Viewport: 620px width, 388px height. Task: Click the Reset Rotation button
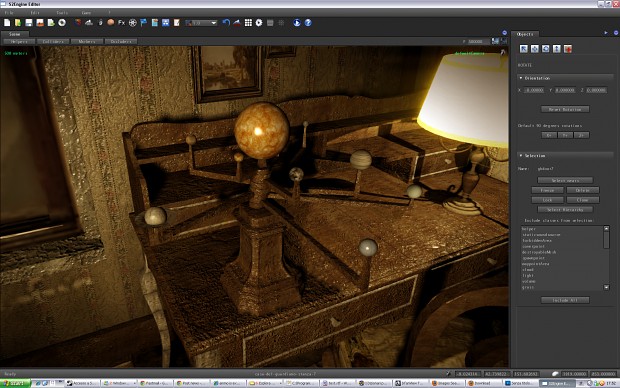click(x=565, y=109)
